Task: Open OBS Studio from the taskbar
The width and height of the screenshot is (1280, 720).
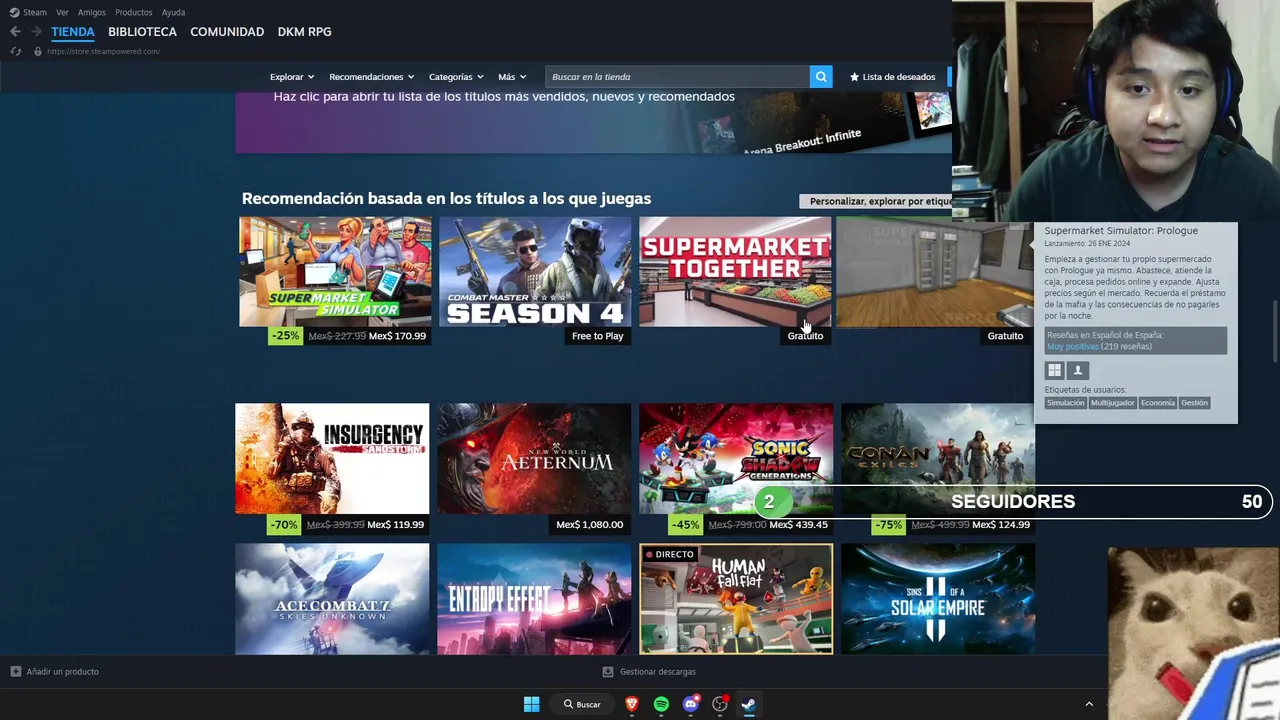Action: tap(719, 704)
